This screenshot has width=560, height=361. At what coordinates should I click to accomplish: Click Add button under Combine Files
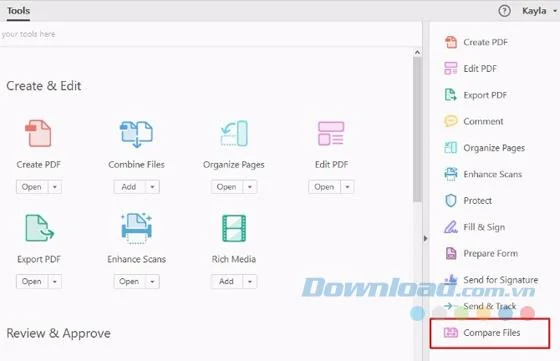129,187
